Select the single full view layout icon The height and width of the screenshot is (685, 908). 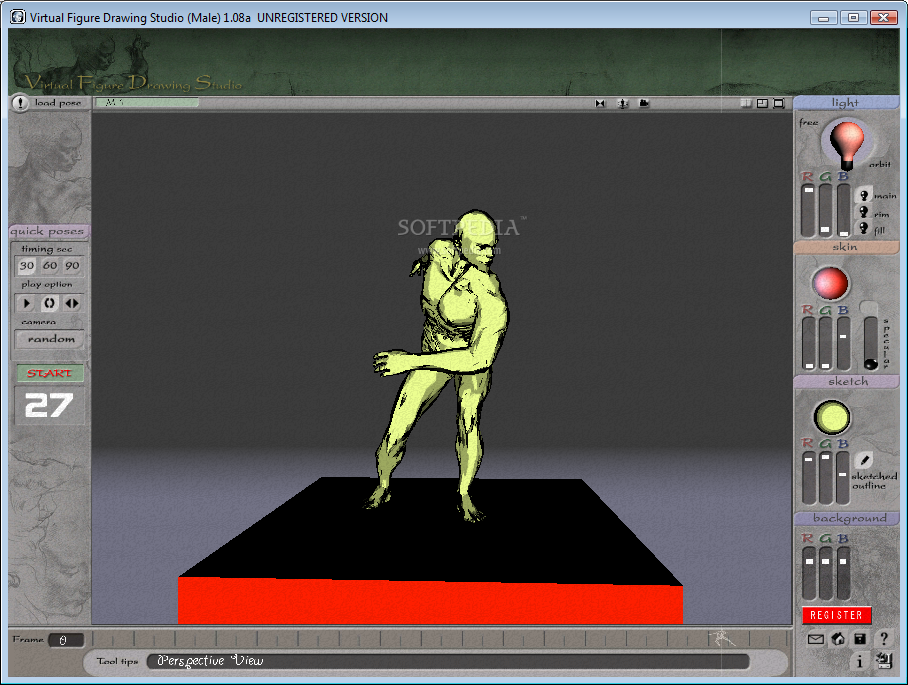pyautogui.click(x=779, y=104)
